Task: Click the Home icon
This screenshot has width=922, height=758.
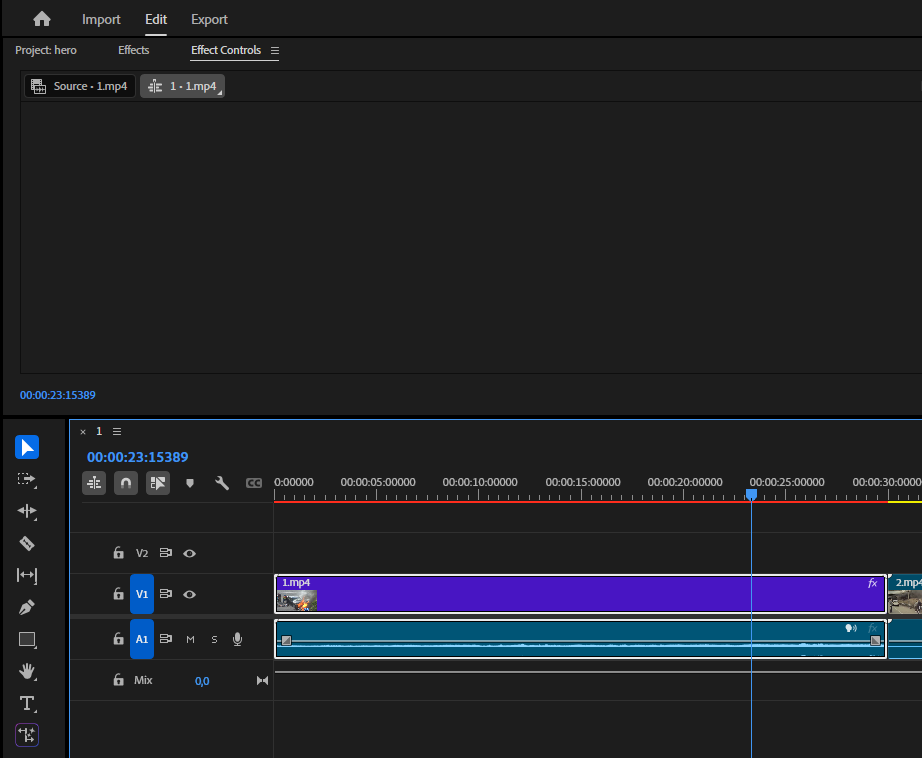Action: (x=41, y=19)
